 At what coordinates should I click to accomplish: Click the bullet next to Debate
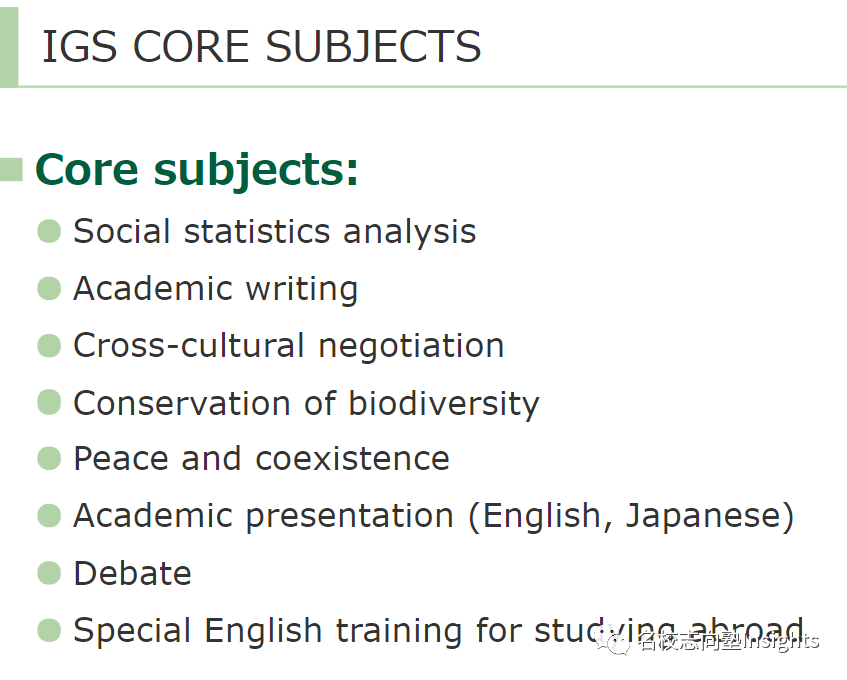pyautogui.click(x=49, y=573)
